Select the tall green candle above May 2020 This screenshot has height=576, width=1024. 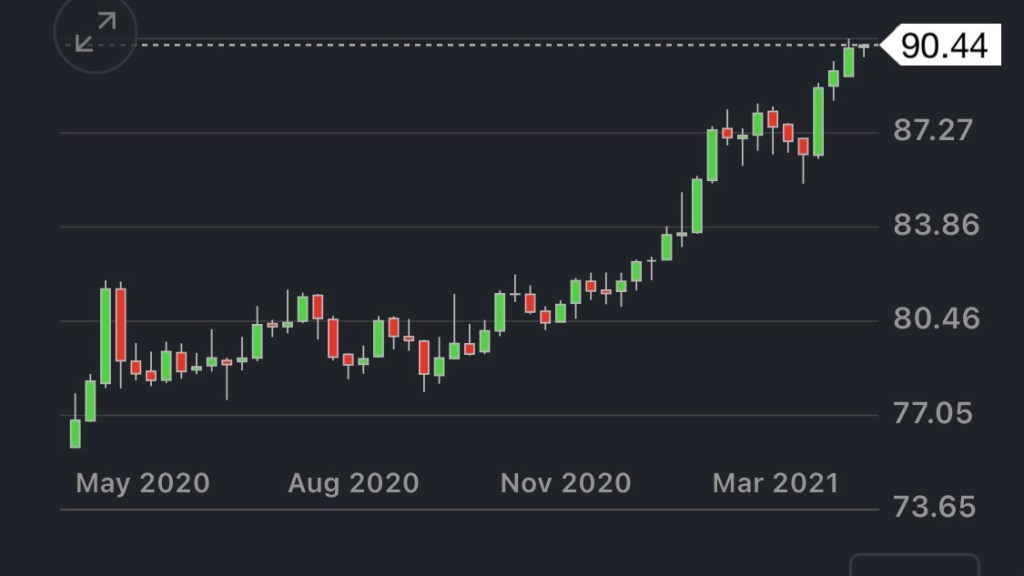tap(105, 335)
